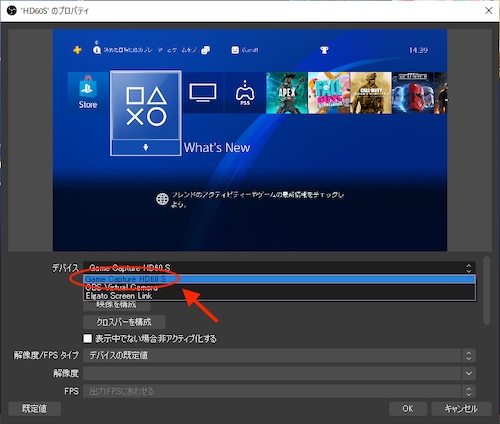
Task: Open the デバイス dropdown
Action: pos(279,268)
